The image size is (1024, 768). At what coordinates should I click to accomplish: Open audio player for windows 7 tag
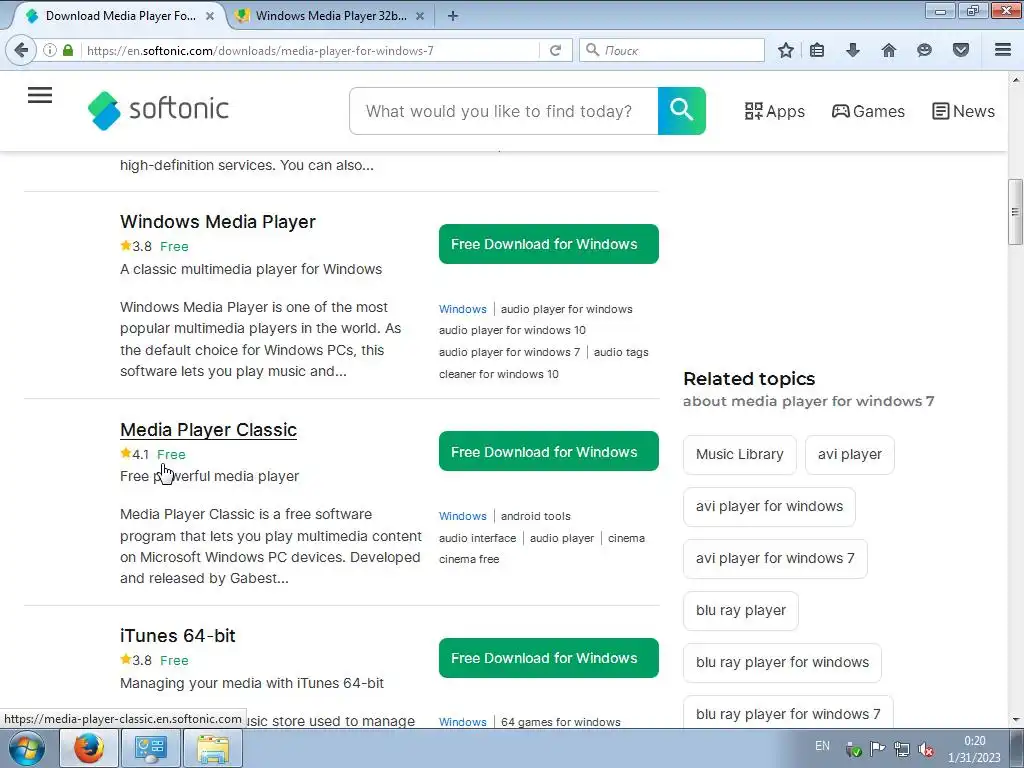click(509, 353)
